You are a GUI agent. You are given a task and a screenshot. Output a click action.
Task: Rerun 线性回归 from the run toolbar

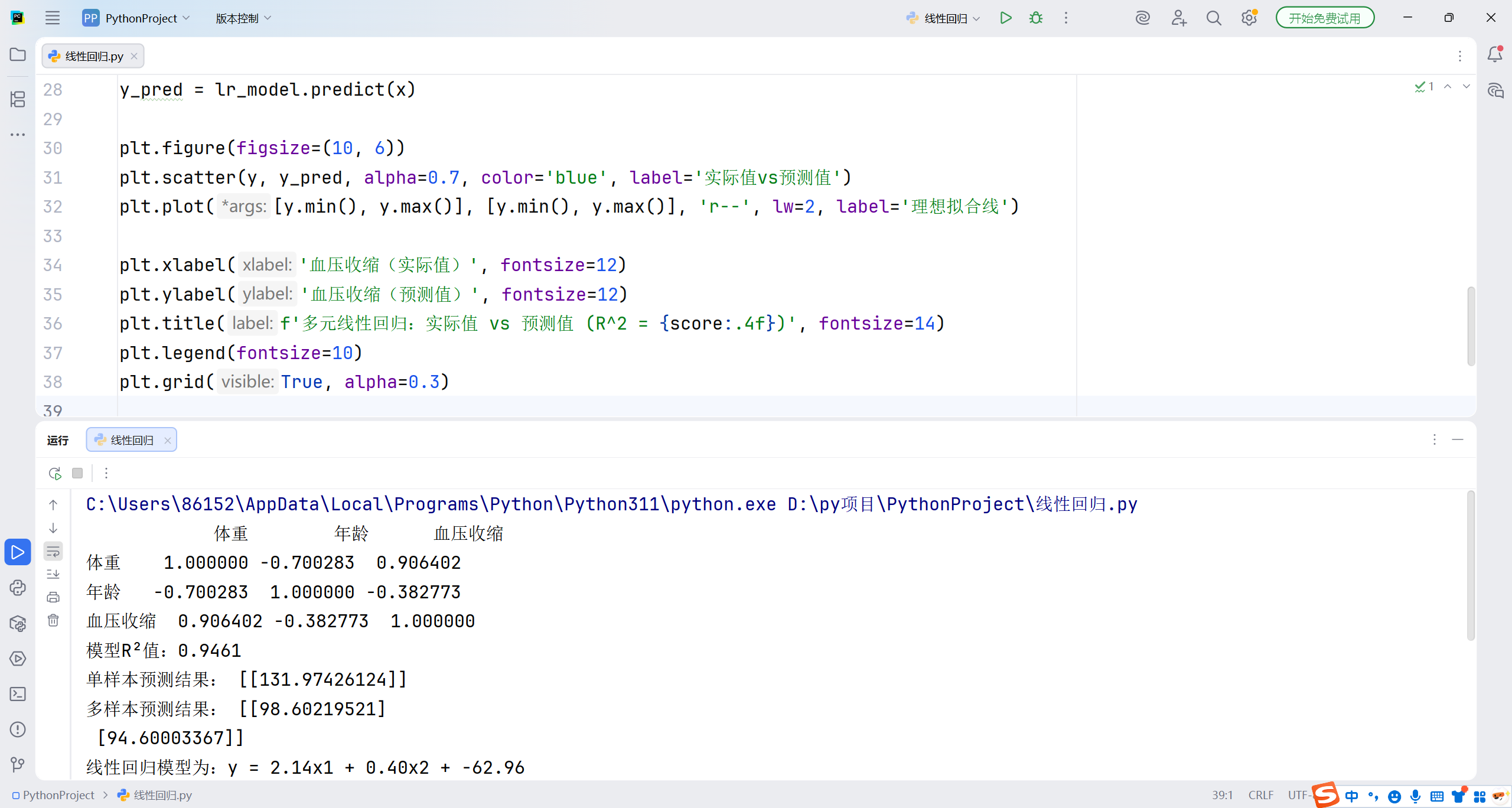(x=55, y=473)
